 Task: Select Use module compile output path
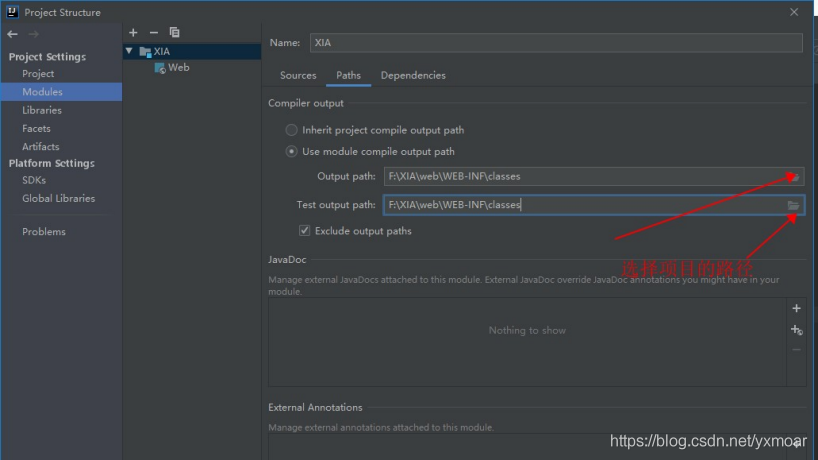click(292, 152)
